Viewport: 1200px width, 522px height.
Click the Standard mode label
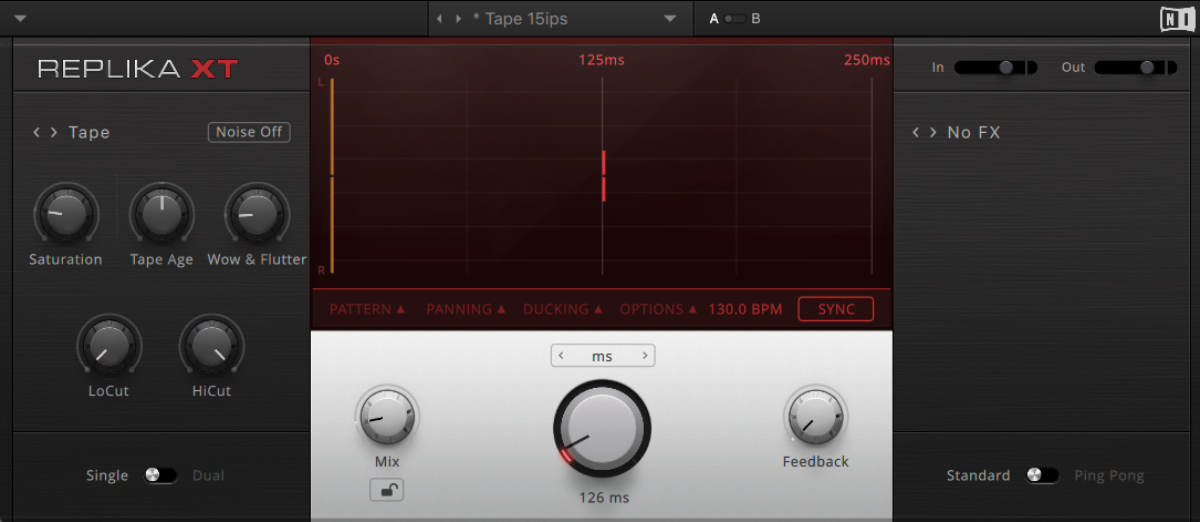[x=978, y=475]
